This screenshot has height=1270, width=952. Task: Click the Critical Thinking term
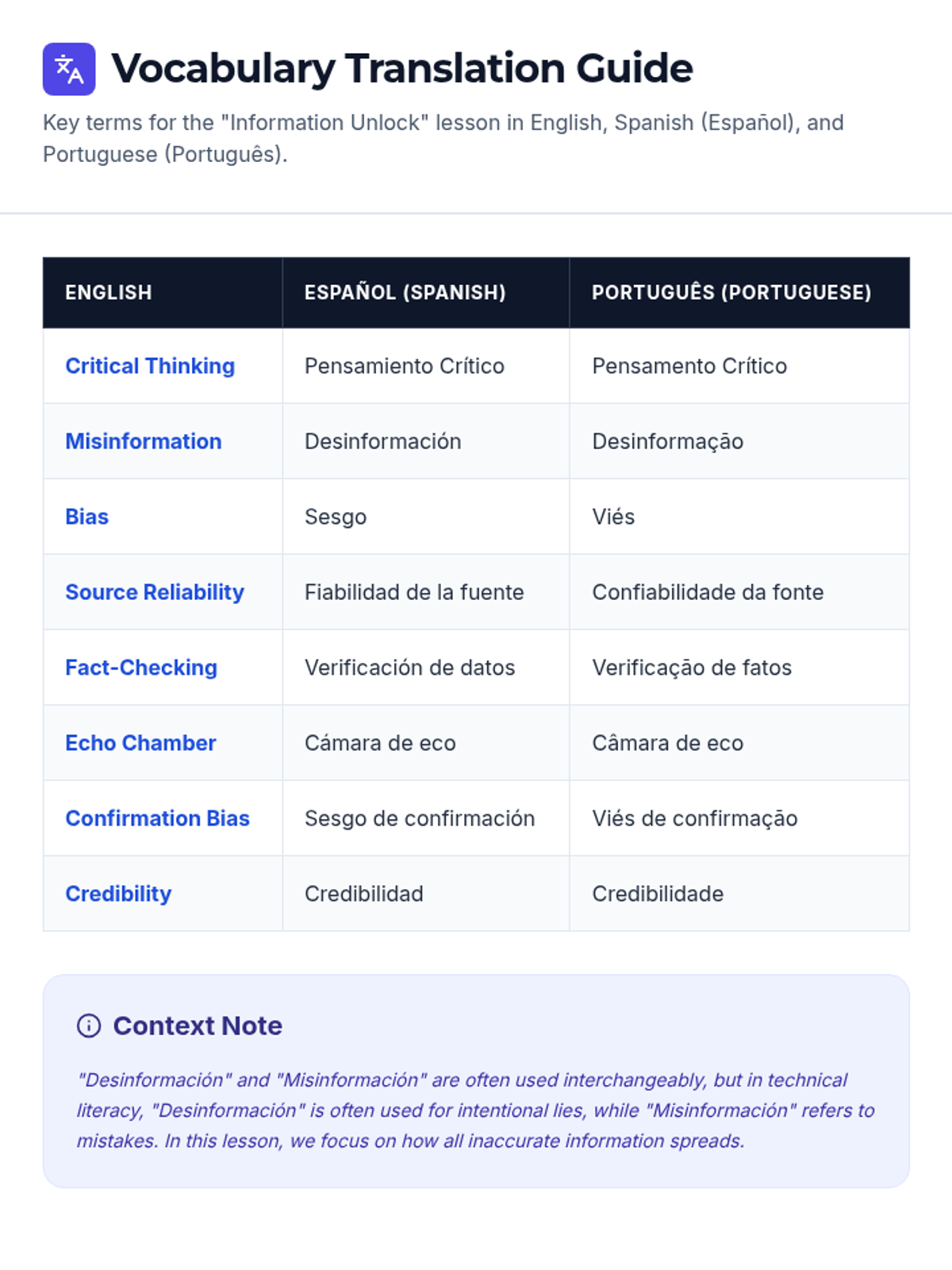(150, 366)
